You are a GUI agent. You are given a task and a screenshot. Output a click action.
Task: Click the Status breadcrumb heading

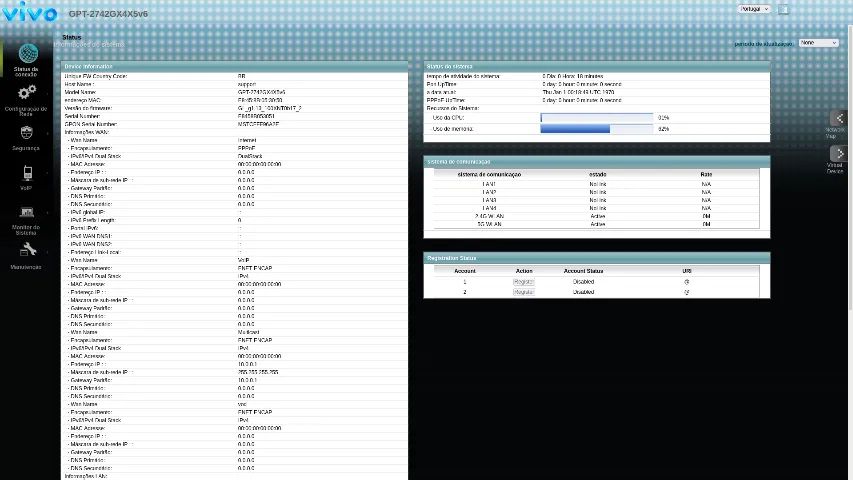pos(71,37)
